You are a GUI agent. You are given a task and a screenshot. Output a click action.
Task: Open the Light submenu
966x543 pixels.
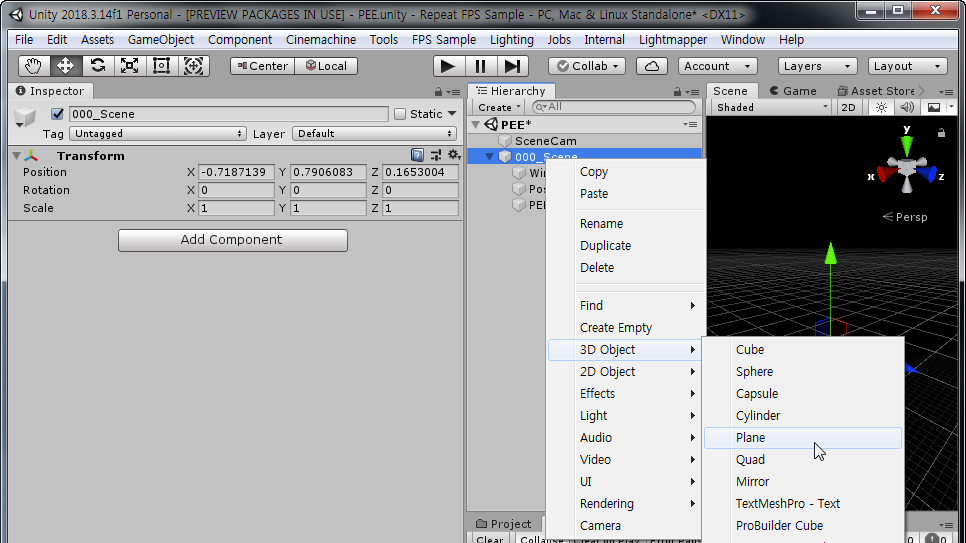pyautogui.click(x=625, y=415)
